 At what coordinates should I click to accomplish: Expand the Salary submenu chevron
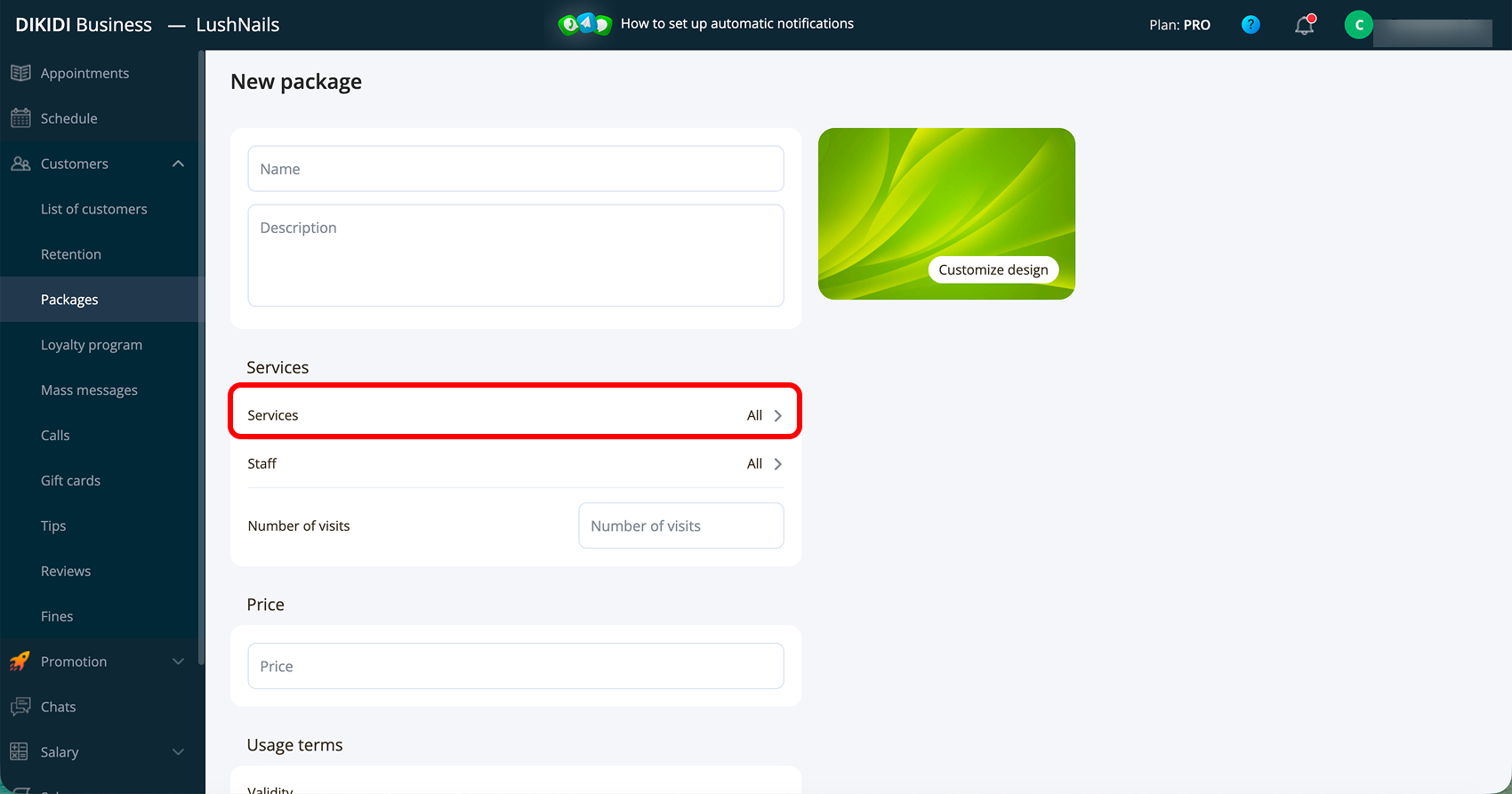tap(179, 752)
